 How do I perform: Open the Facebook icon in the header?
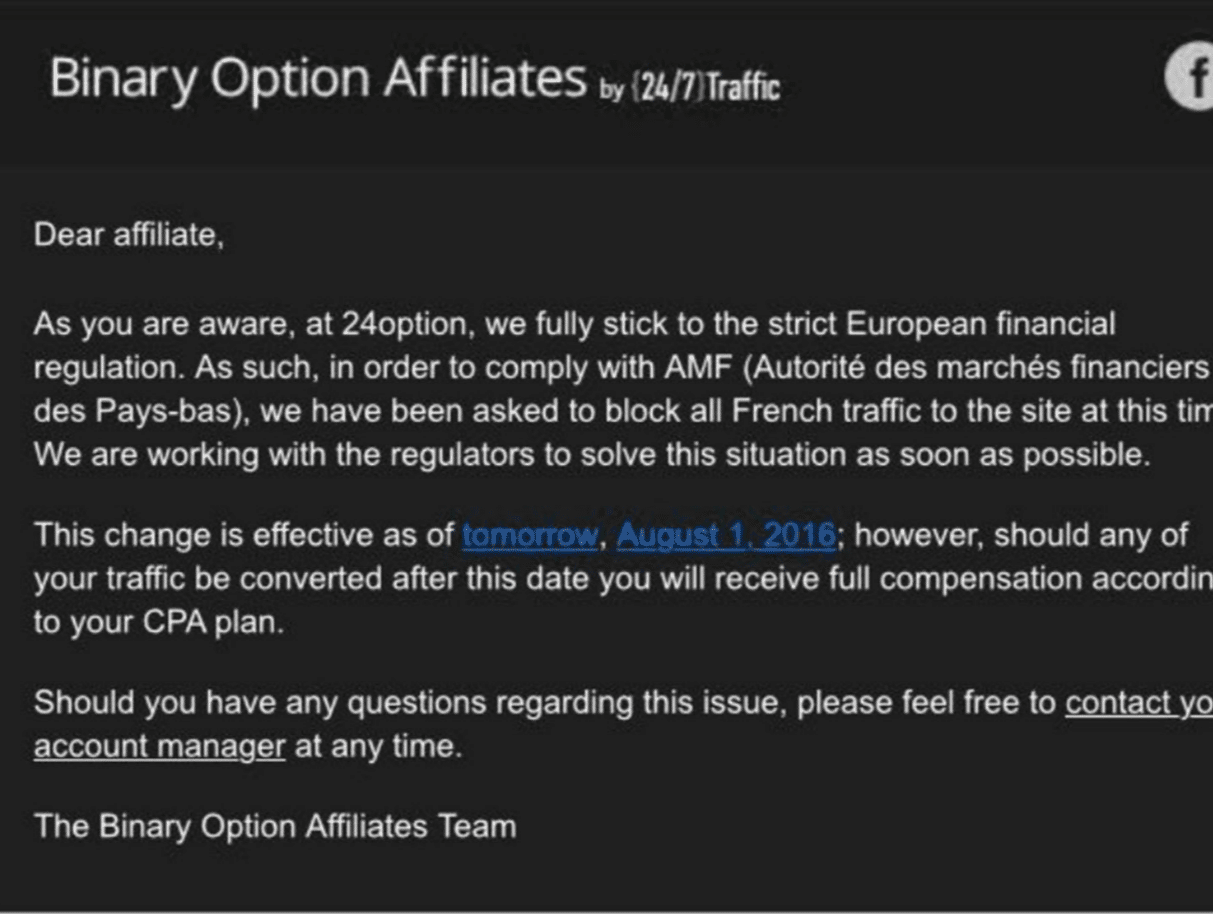coord(1192,77)
